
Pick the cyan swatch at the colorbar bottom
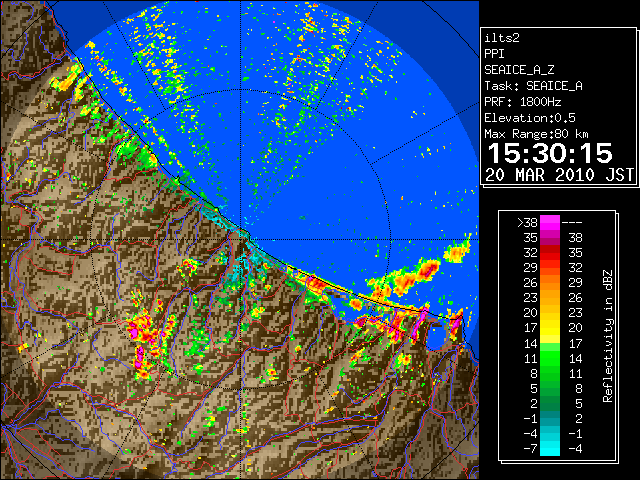550,448
